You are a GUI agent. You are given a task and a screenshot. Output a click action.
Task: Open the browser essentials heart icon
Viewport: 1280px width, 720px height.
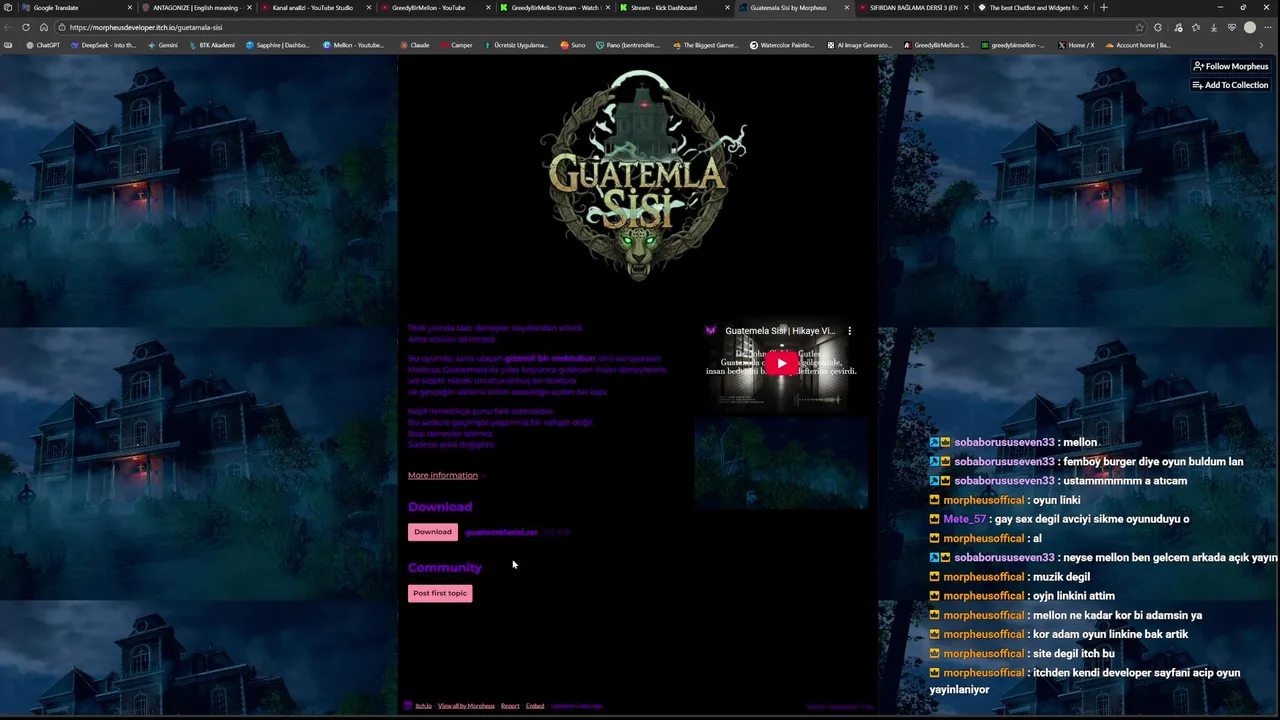[1232, 27]
